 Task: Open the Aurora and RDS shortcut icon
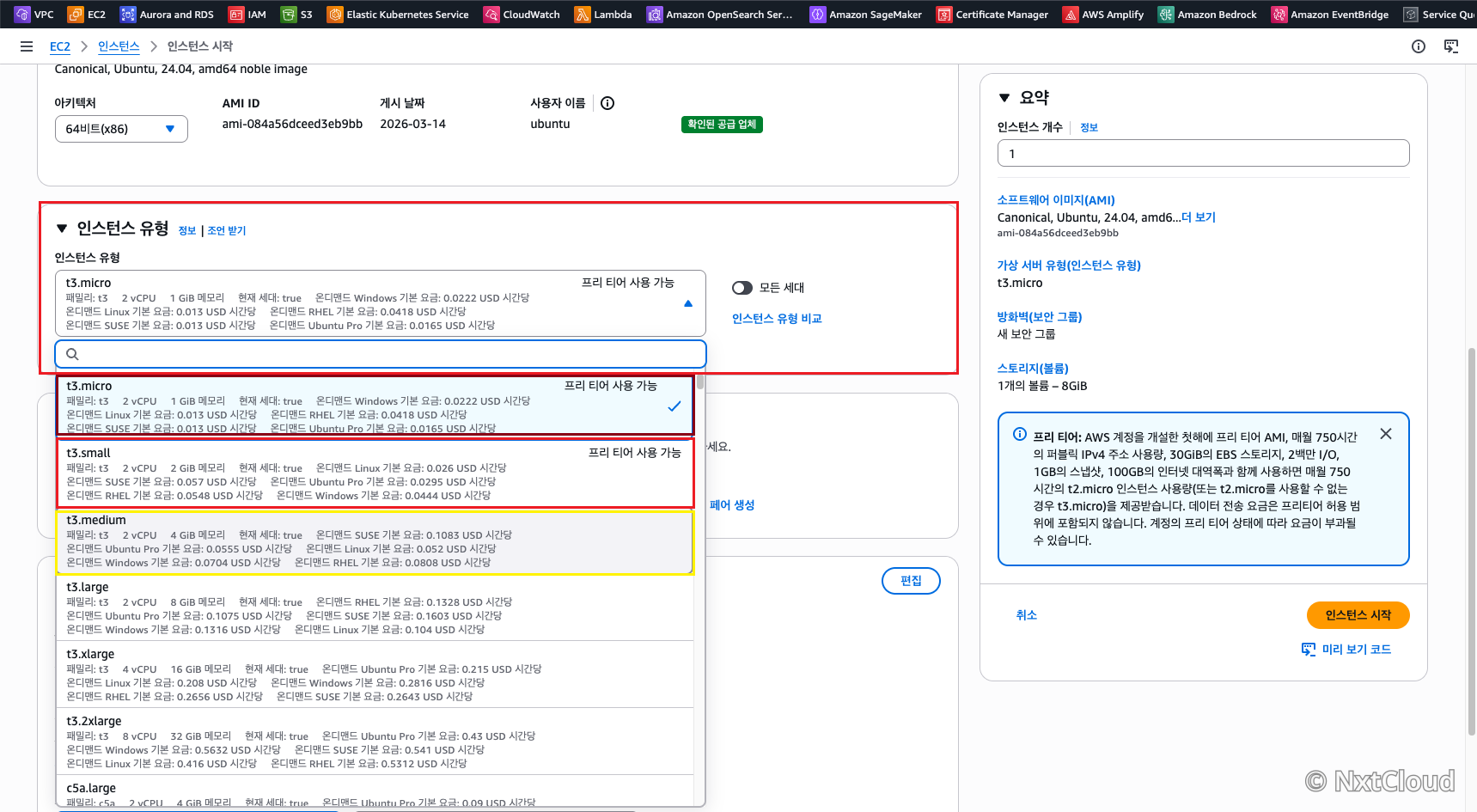point(128,15)
